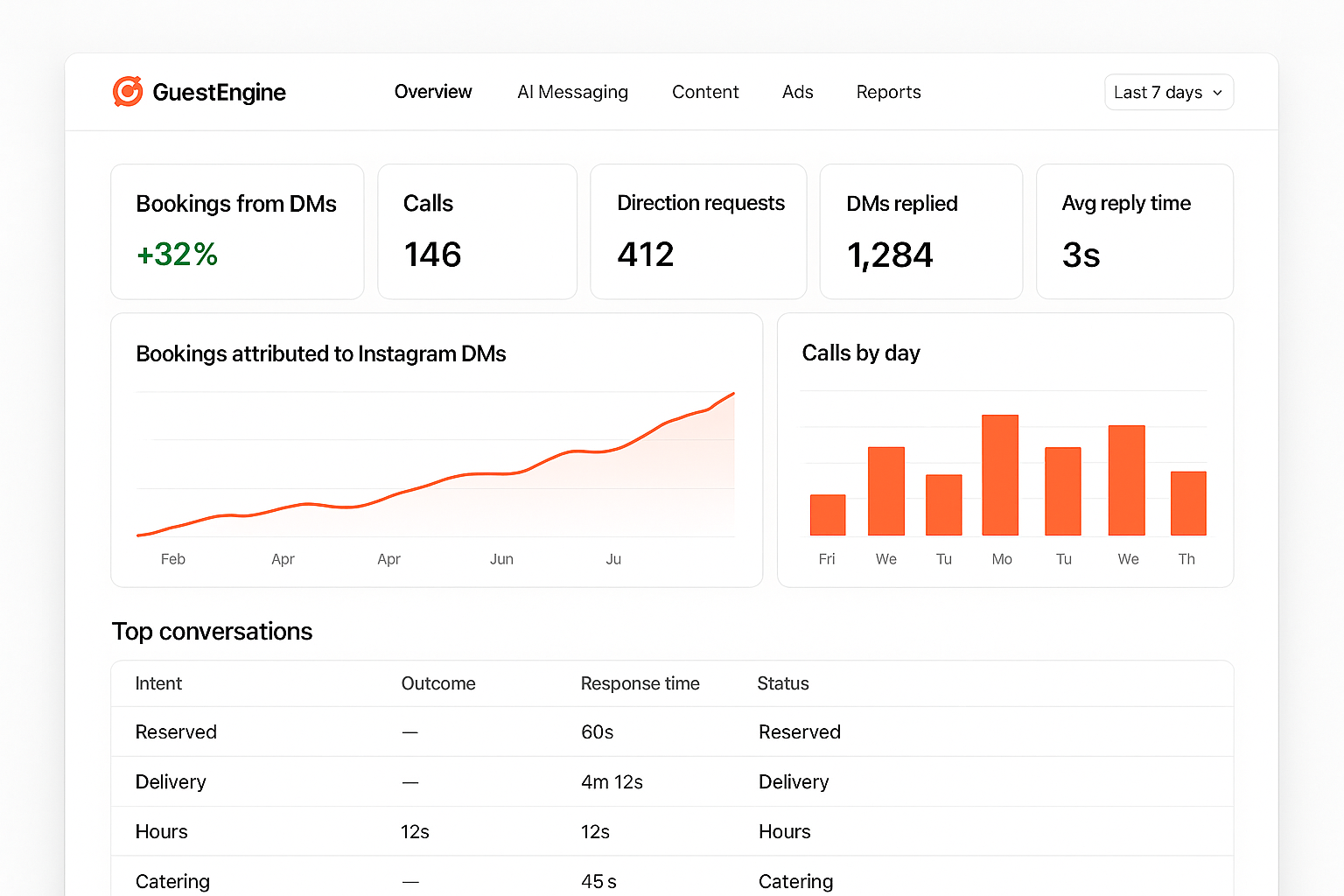The image size is (1344, 896).
Task: Navigate to the Content tab
Action: point(705,92)
